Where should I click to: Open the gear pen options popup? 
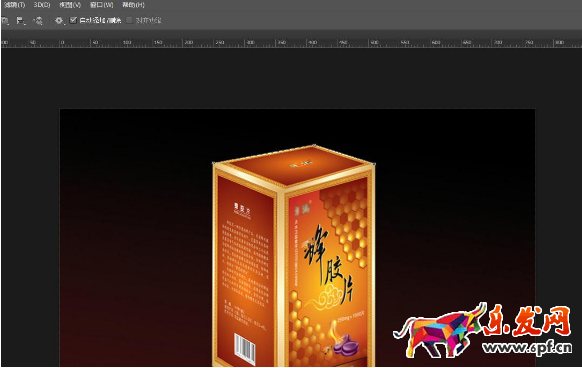59,20
